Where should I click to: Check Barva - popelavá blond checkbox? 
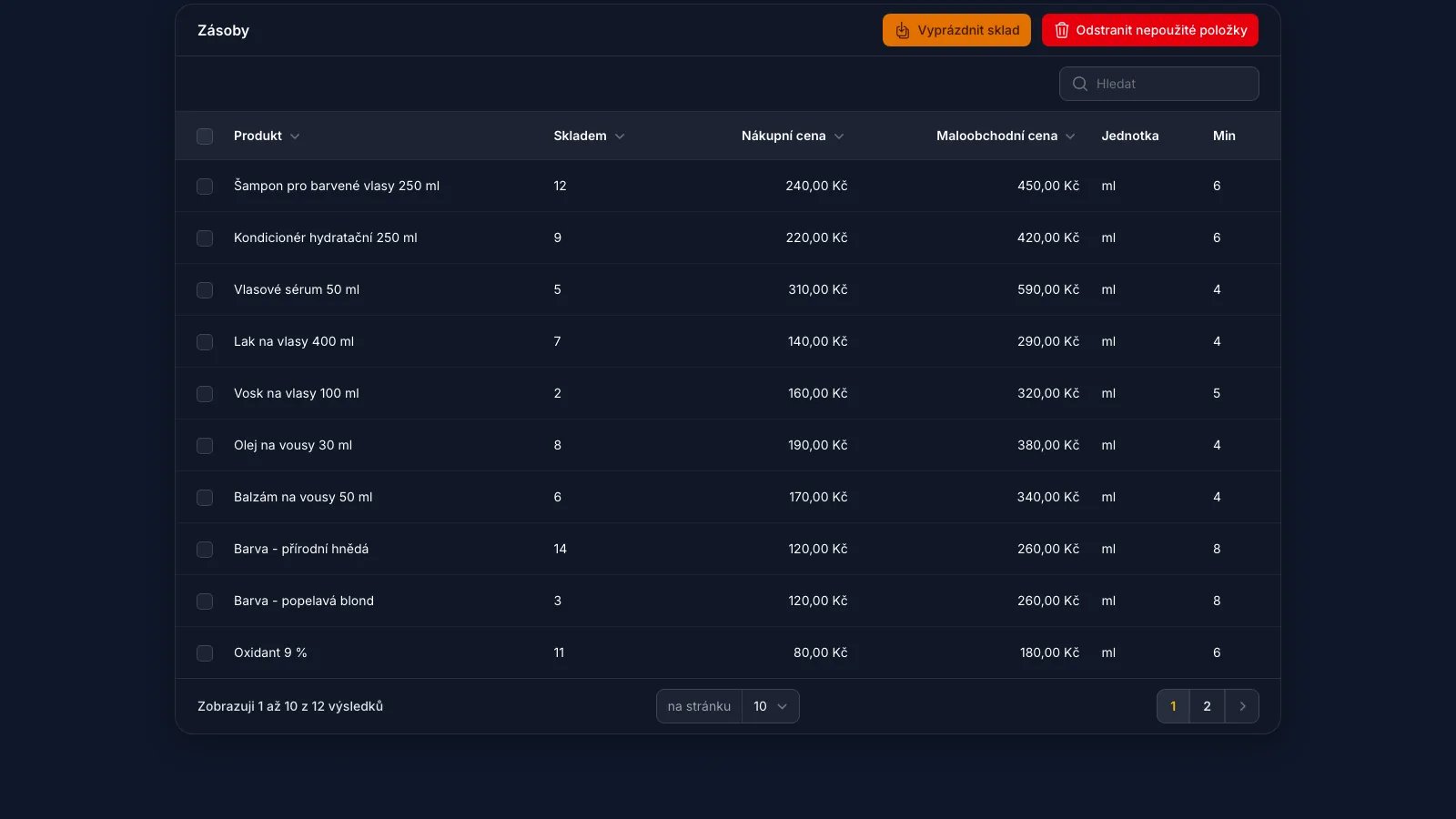(x=205, y=602)
